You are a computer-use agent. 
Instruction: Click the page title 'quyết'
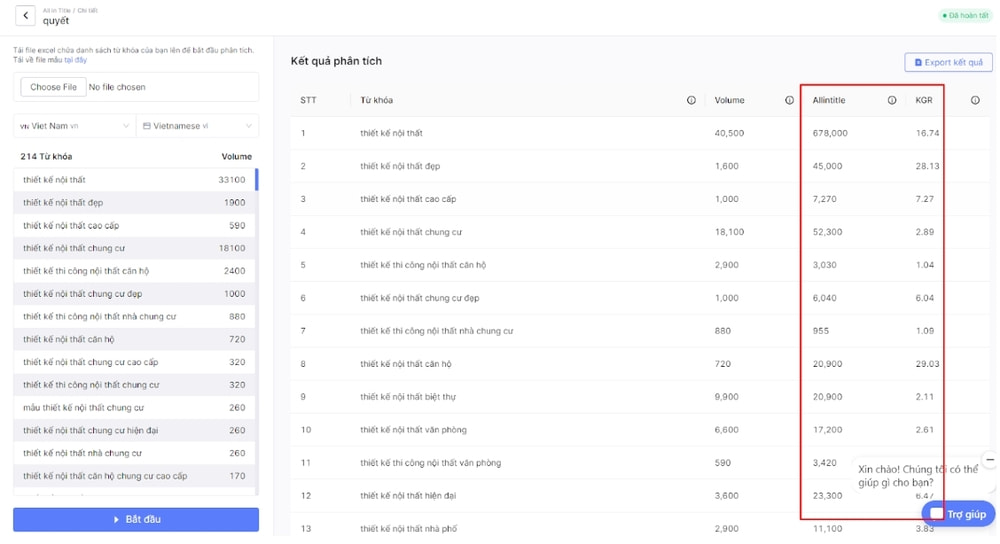55,21
